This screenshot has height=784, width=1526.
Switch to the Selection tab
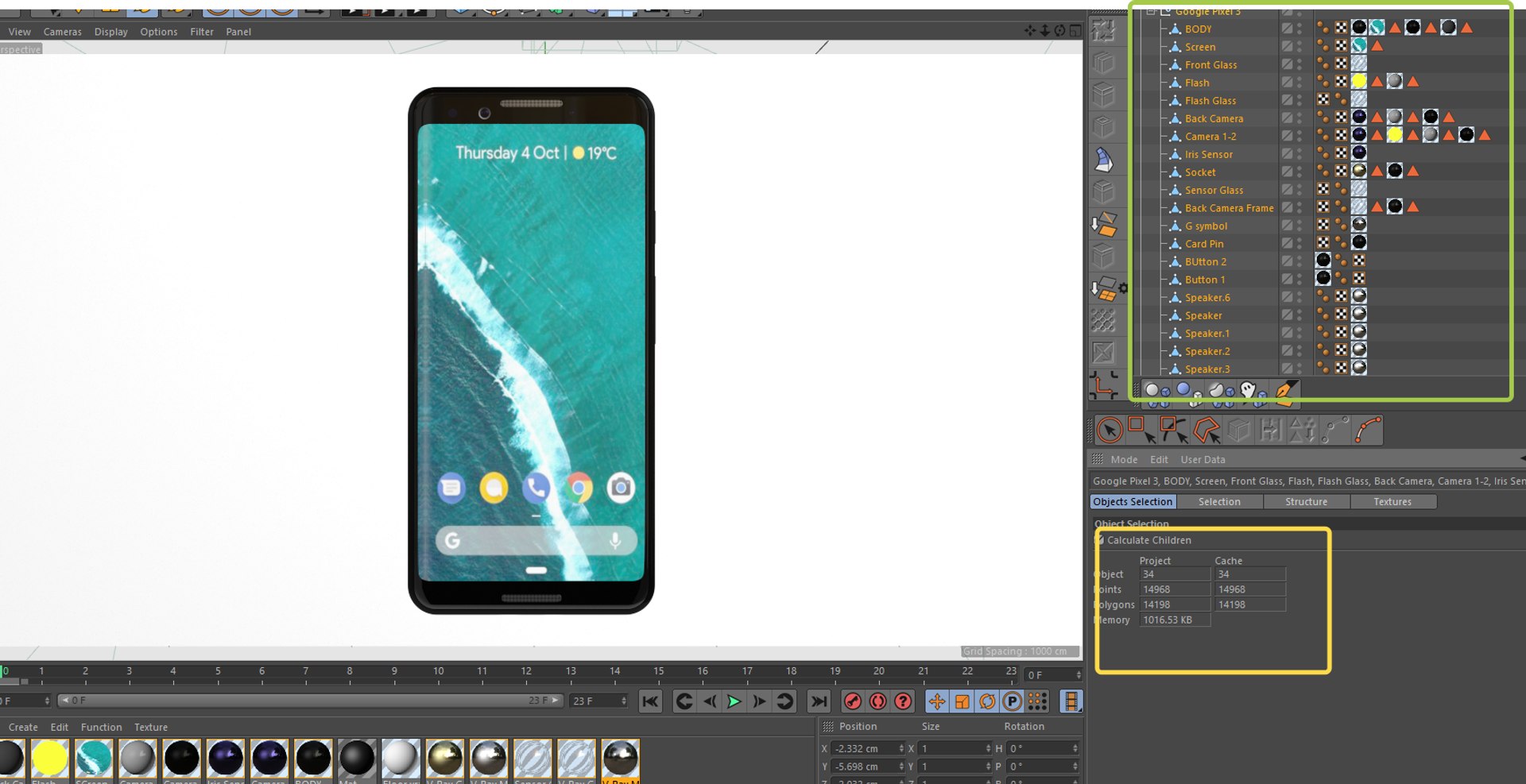click(x=1219, y=501)
